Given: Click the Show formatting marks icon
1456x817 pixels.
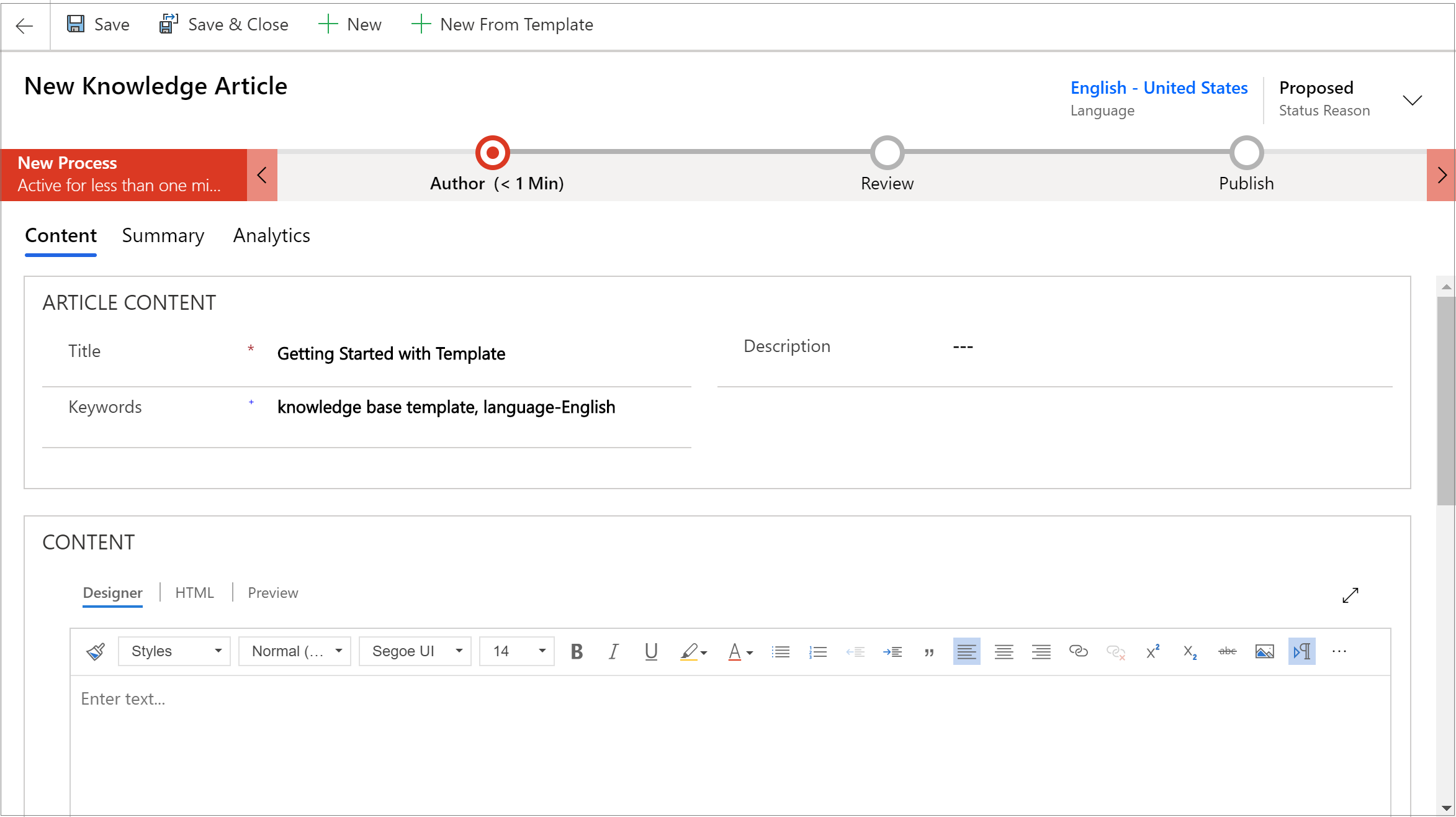Looking at the screenshot, I should [1301, 652].
